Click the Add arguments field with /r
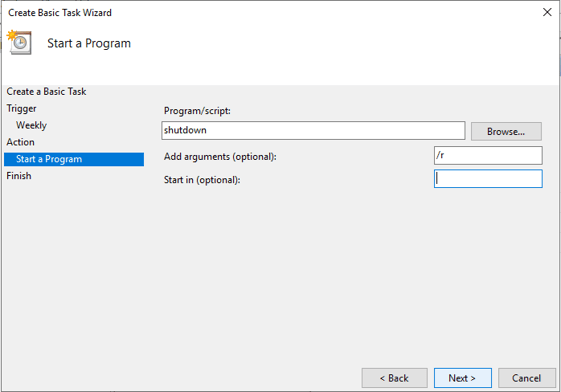Viewport: 561px width, 392px height. point(488,156)
